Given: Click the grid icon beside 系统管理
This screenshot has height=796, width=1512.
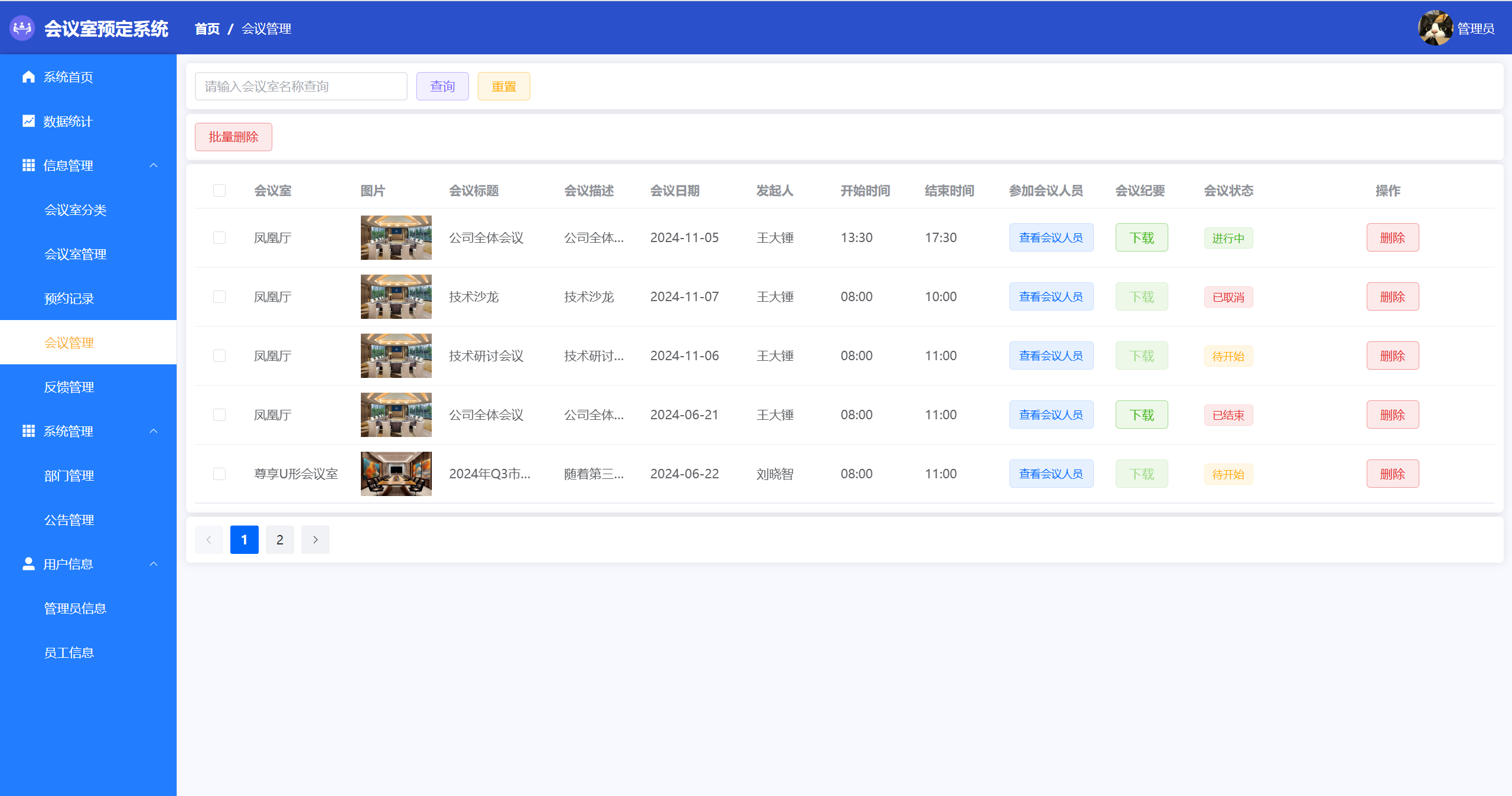Looking at the screenshot, I should pos(28,431).
